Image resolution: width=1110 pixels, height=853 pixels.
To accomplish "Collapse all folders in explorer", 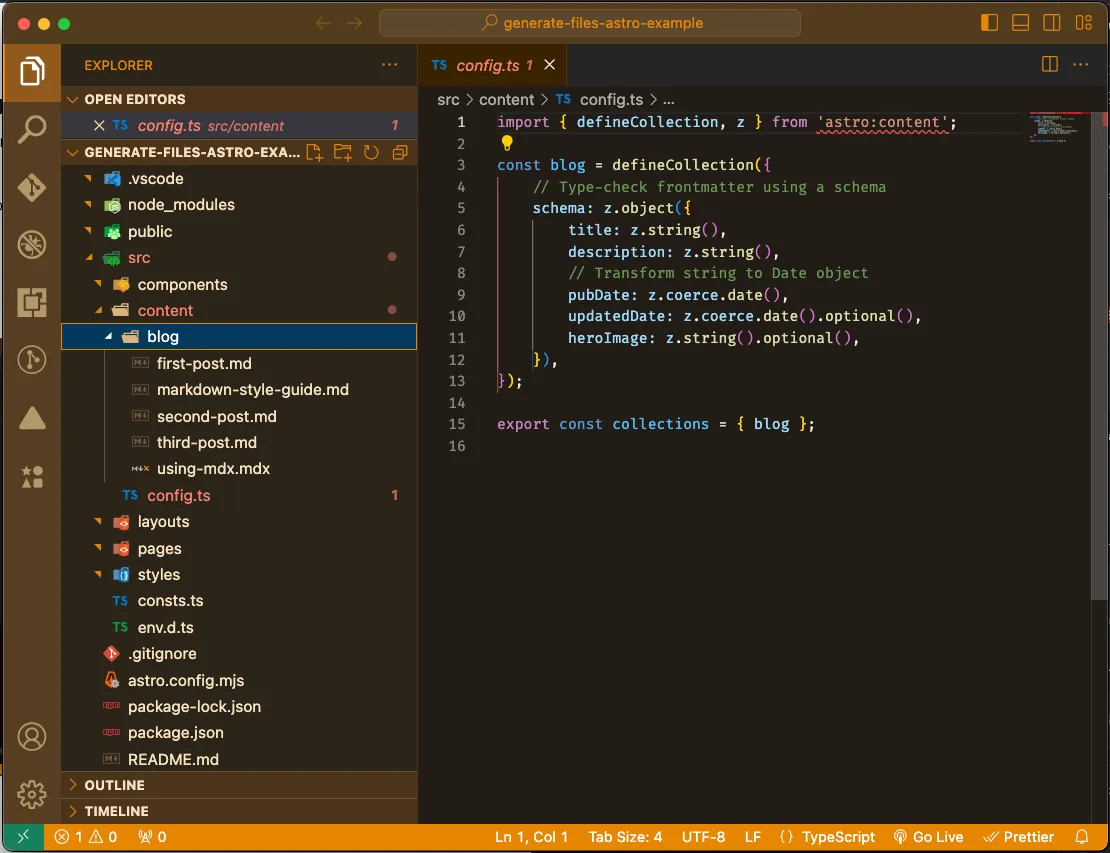I will pos(400,152).
